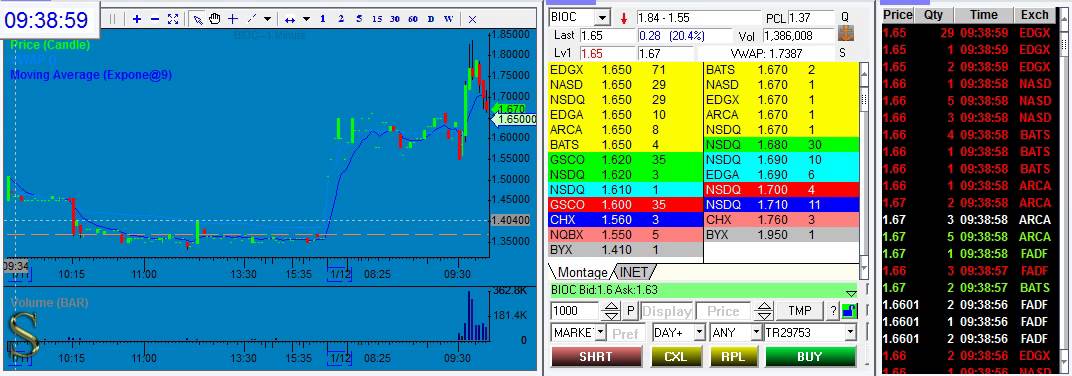Click the 1.40400 price label on axis
This screenshot has height=376, width=1072.
[511, 220]
